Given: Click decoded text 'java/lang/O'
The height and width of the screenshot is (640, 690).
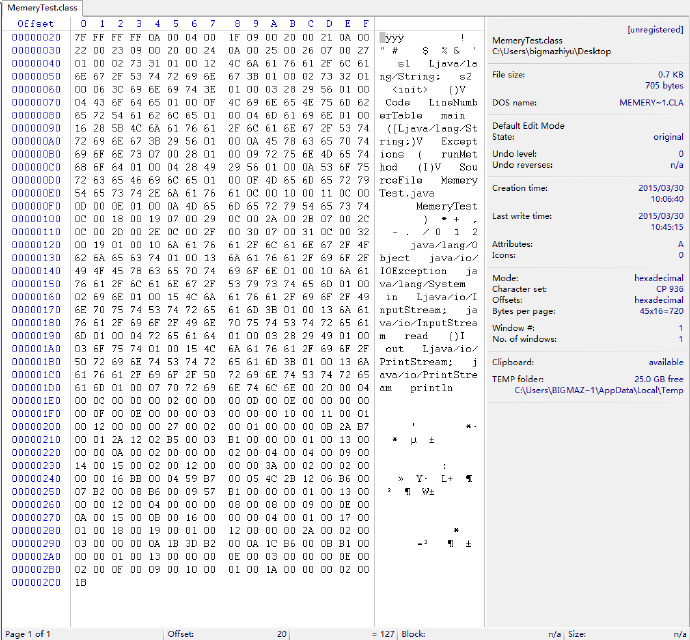Looking at the screenshot, I should click(444, 245).
